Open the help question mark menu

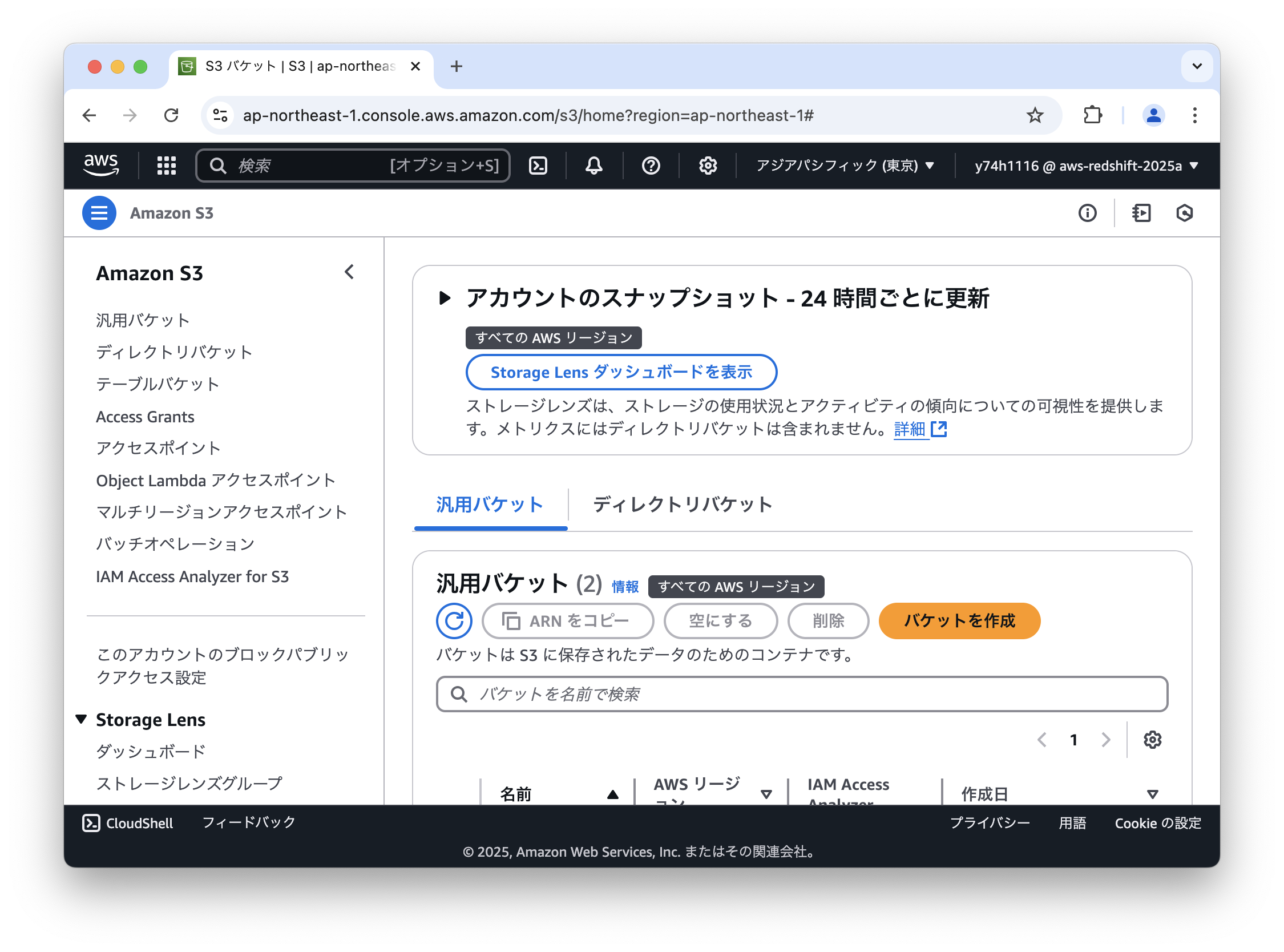pyautogui.click(x=651, y=166)
